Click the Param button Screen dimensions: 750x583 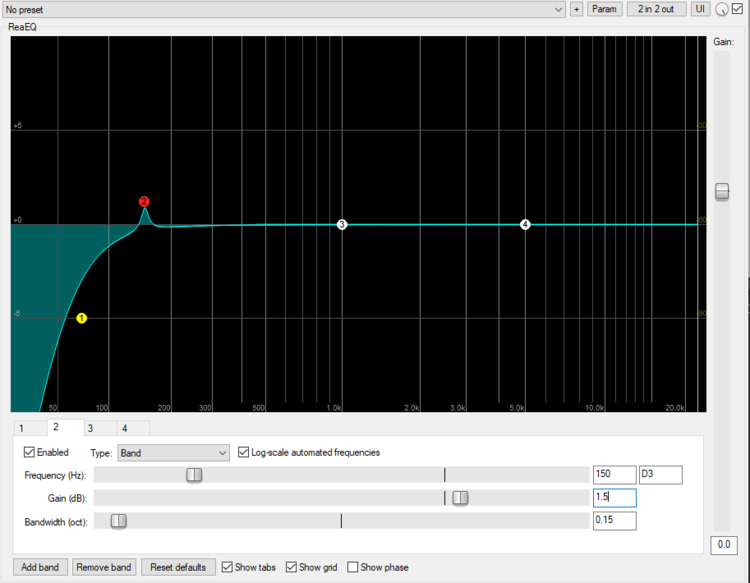(x=604, y=9)
